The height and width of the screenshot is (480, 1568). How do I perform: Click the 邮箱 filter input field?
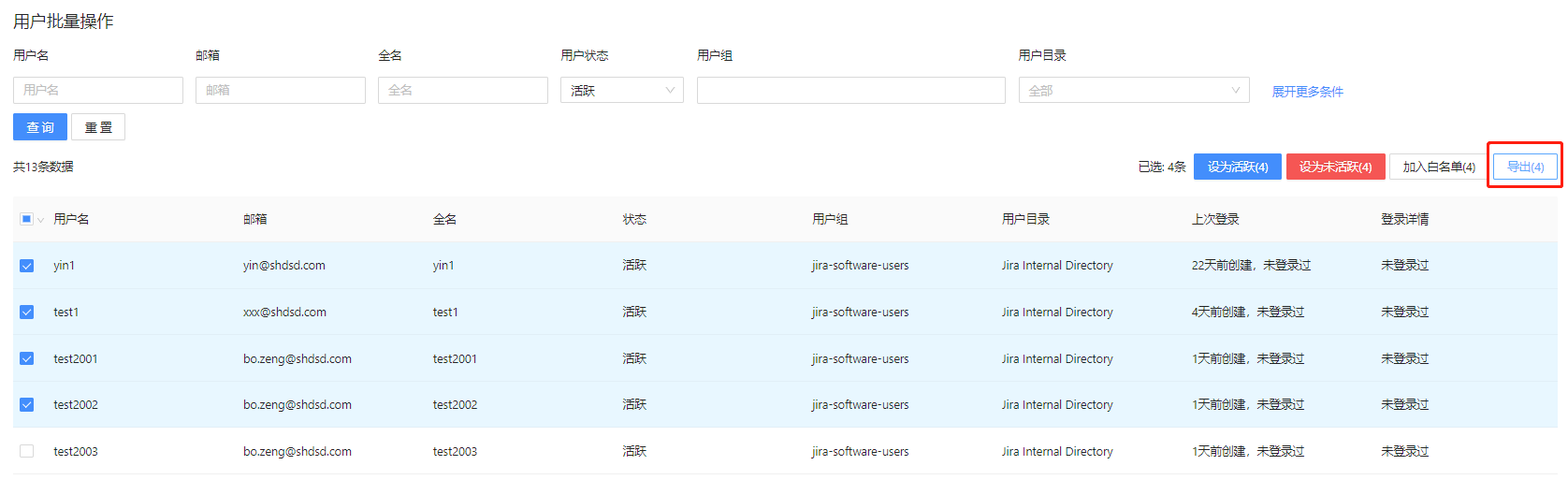(x=281, y=91)
